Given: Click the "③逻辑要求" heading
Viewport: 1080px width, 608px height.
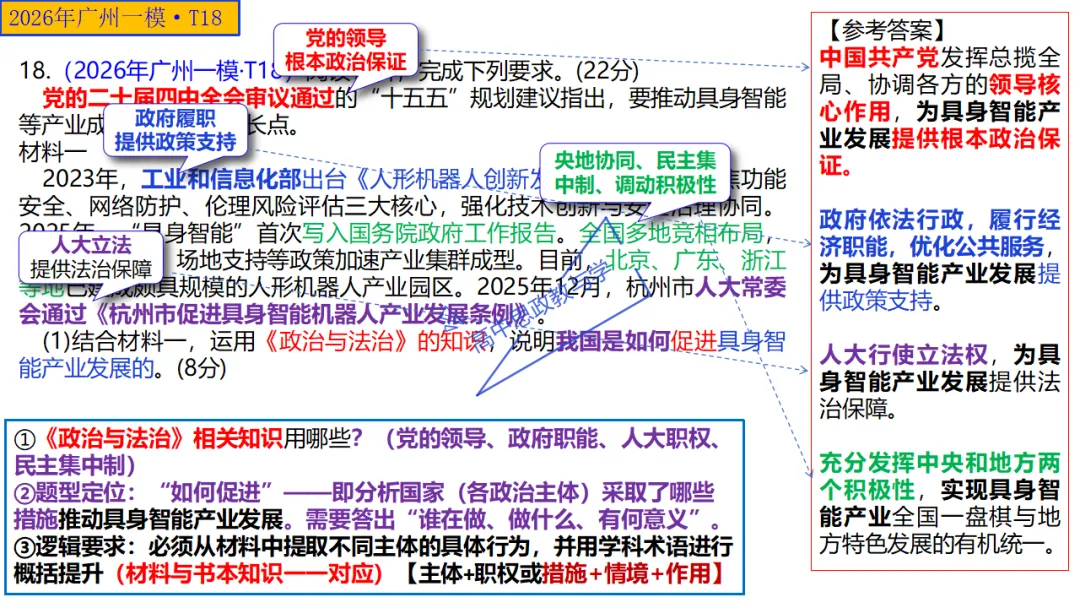Looking at the screenshot, I should point(70,547).
